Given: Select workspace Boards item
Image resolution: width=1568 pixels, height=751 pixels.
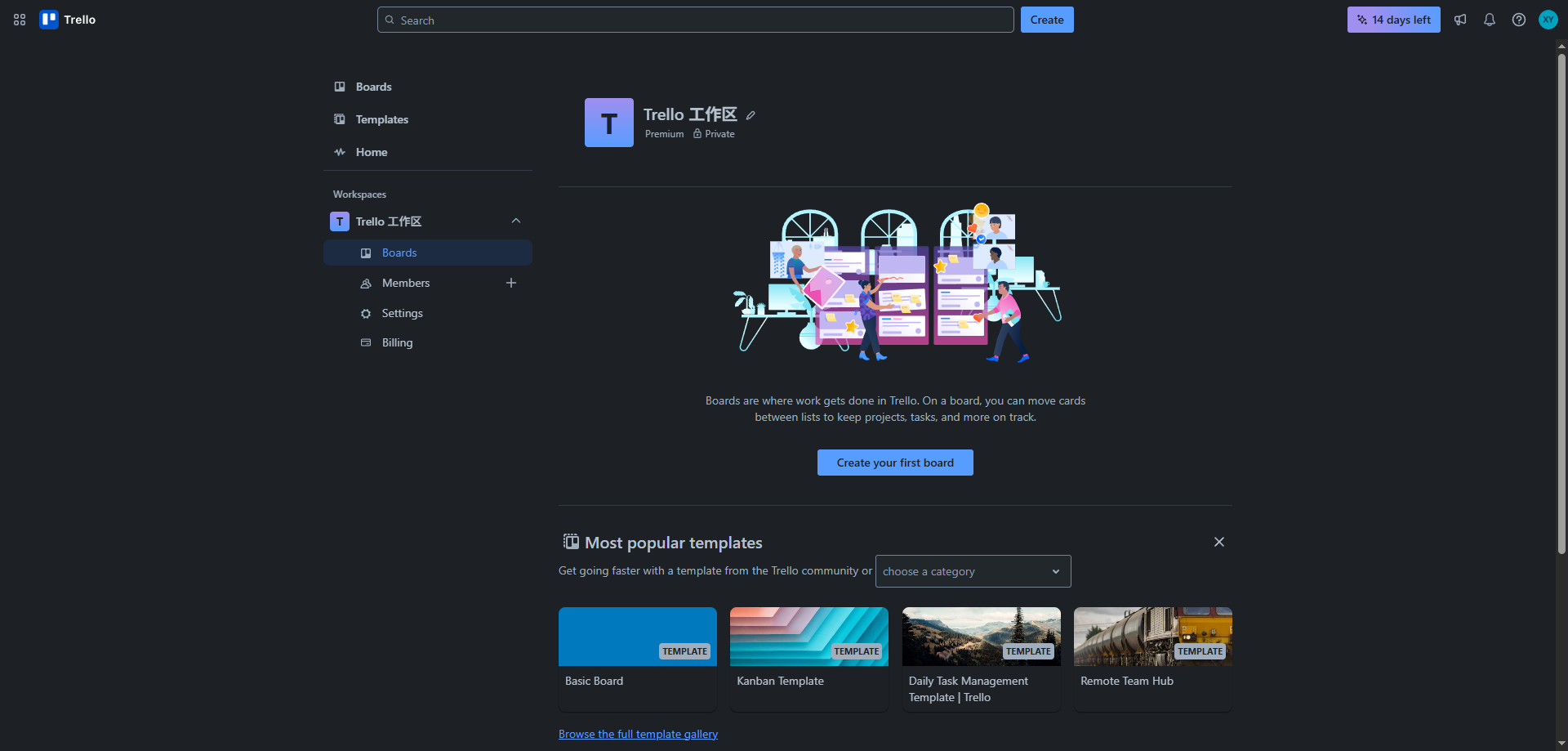Looking at the screenshot, I should click(x=428, y=253).
